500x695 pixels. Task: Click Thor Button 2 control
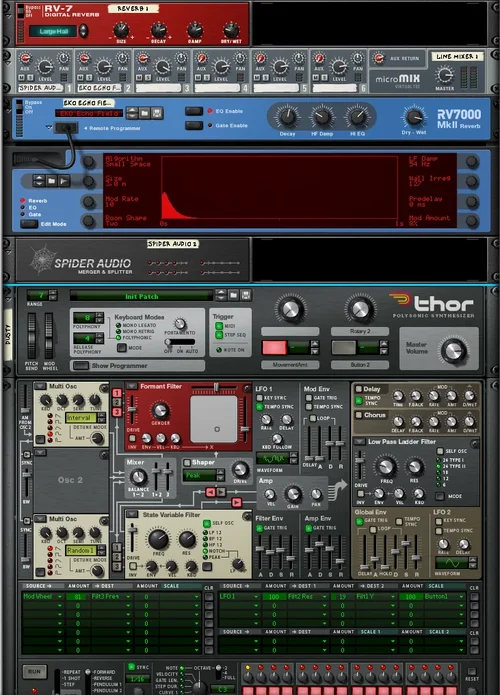344,348
